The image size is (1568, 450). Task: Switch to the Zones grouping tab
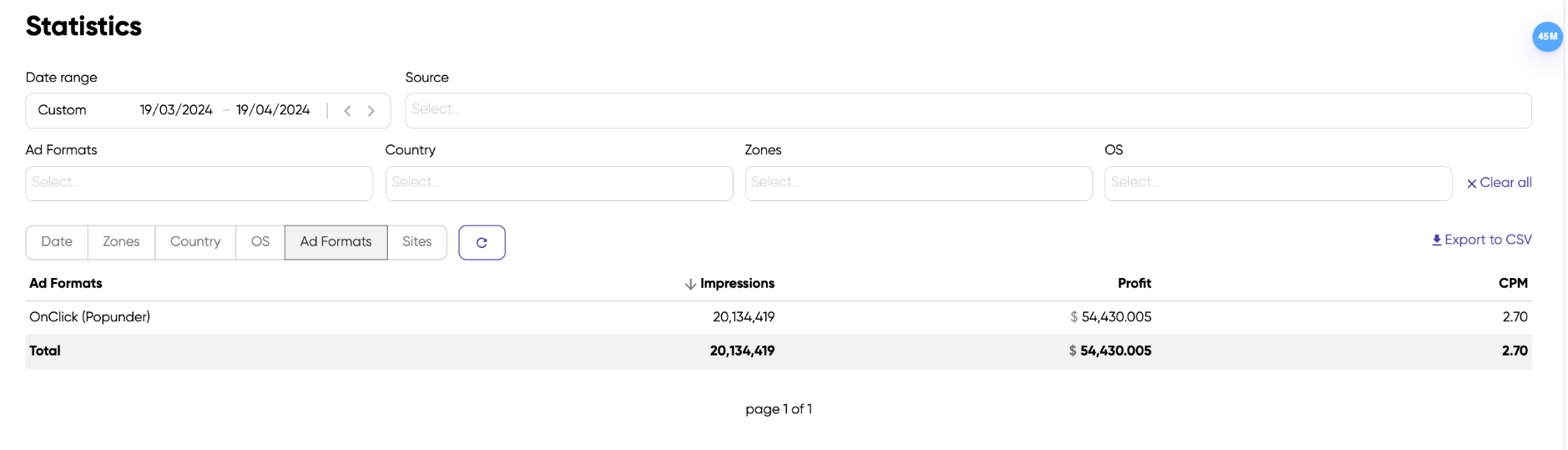[x=121, y=242]
